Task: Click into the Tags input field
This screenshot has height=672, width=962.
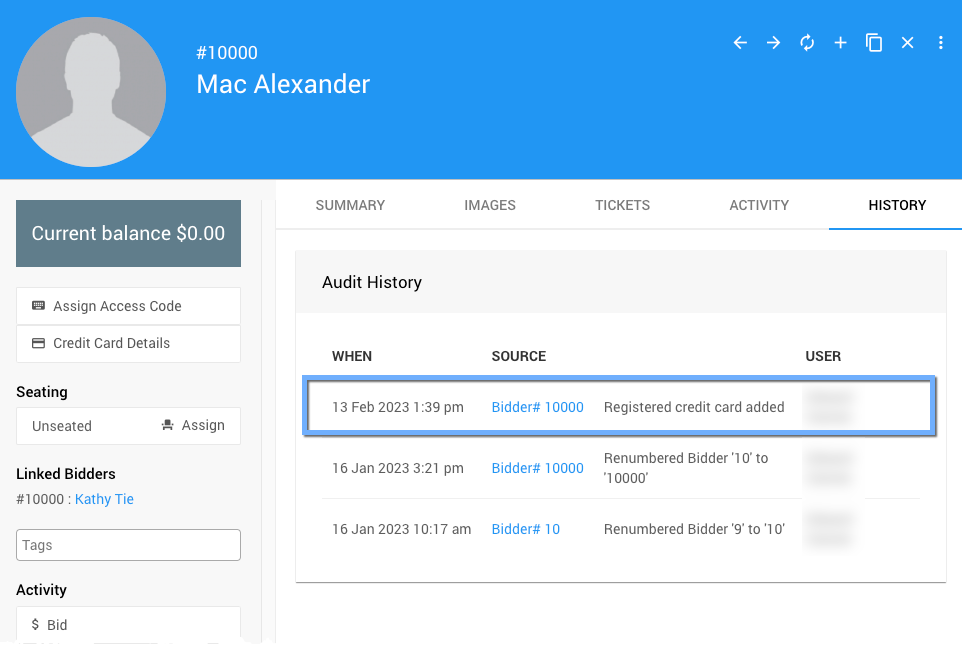Action: point(128,545)
